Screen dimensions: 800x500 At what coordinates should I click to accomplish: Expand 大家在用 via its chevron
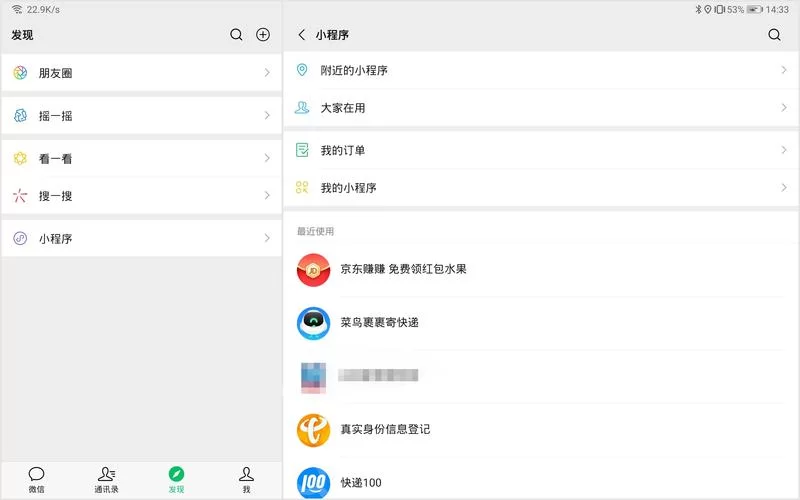[784, 108]
